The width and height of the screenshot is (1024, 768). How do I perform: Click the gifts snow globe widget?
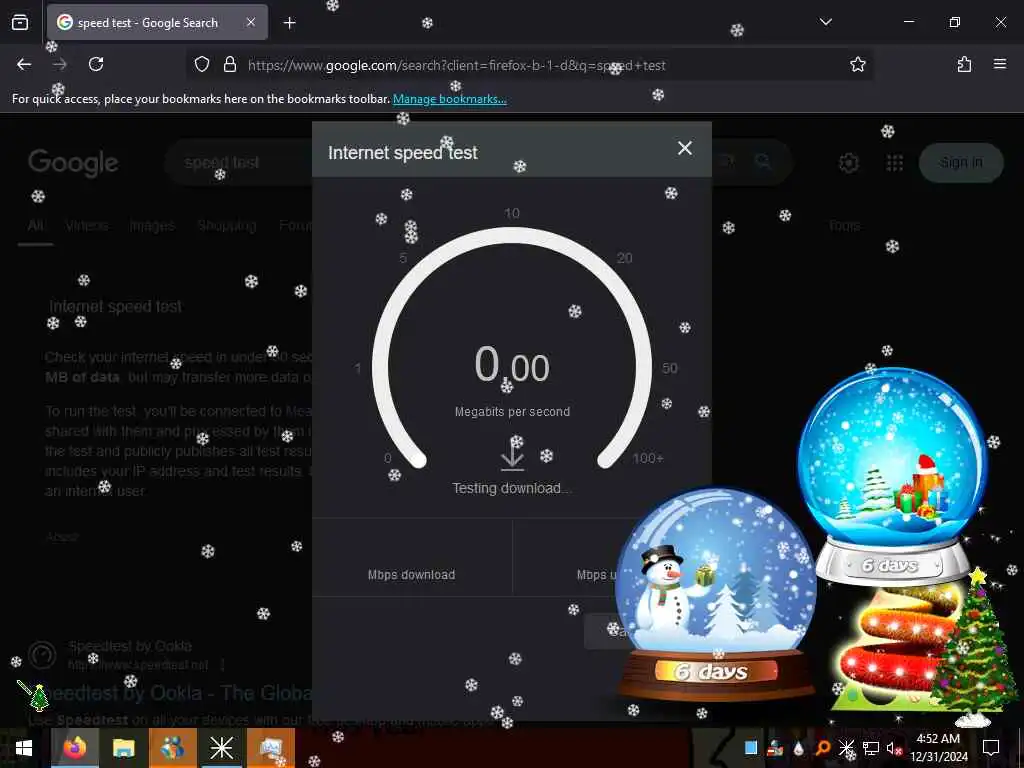[x=892, y=475]
